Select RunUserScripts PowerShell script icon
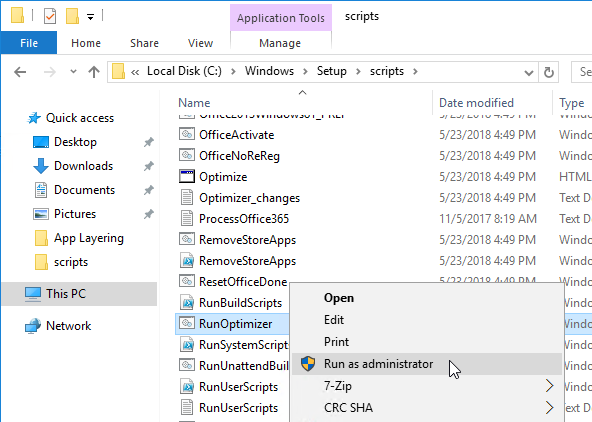This screenshot has width=592, height=422. pos(187,387)
